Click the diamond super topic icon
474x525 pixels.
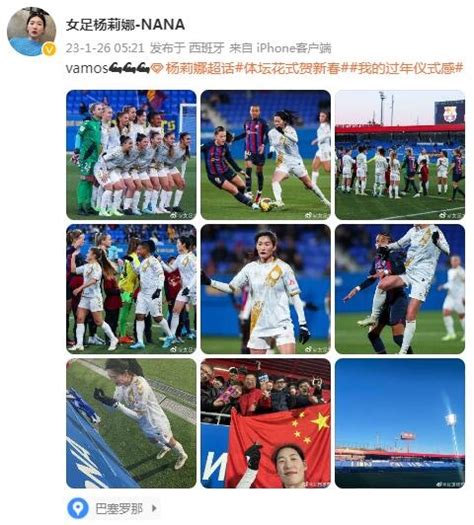coord(157,68)
